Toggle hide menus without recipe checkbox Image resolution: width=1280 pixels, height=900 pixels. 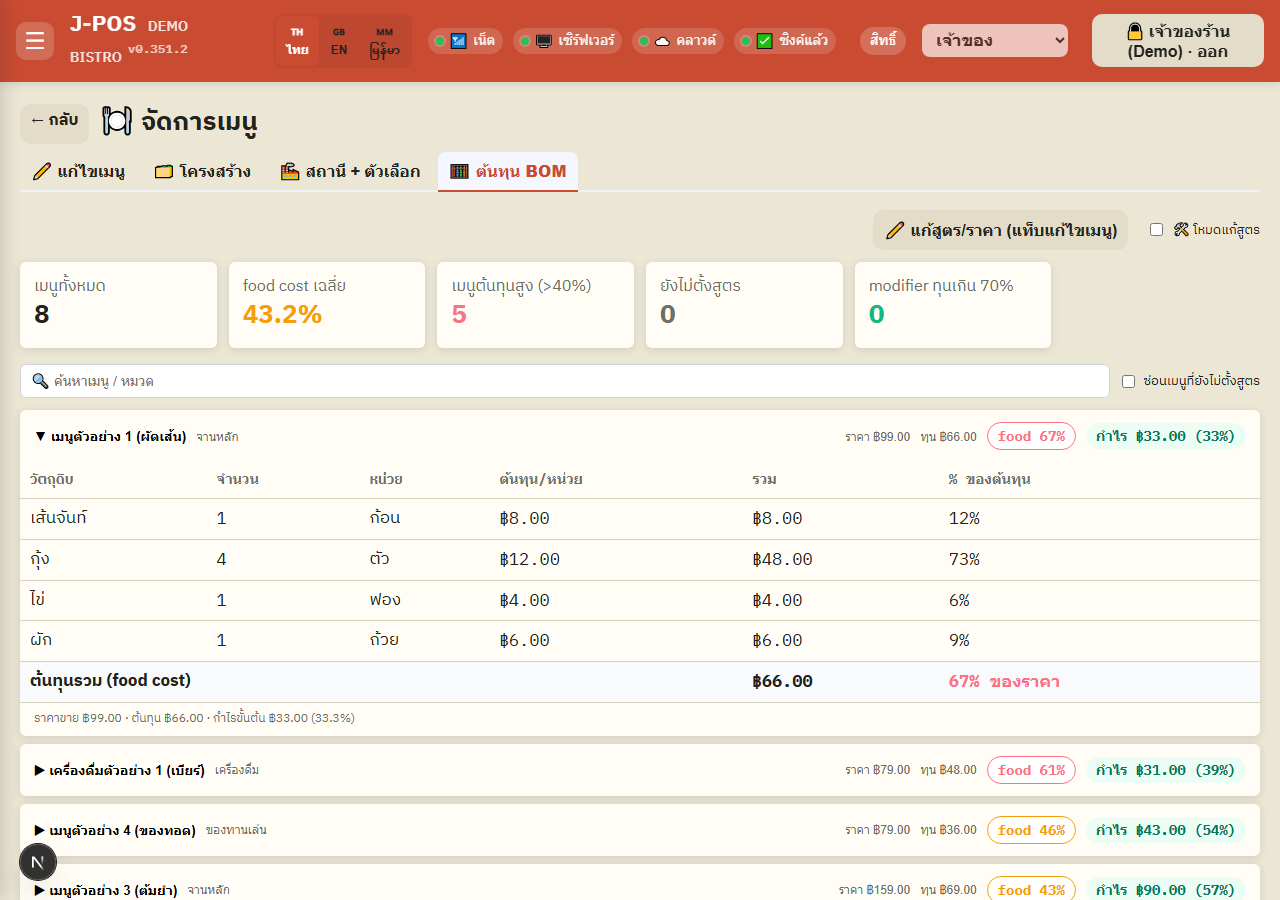pyautogui.click(x=1128, y=381)
